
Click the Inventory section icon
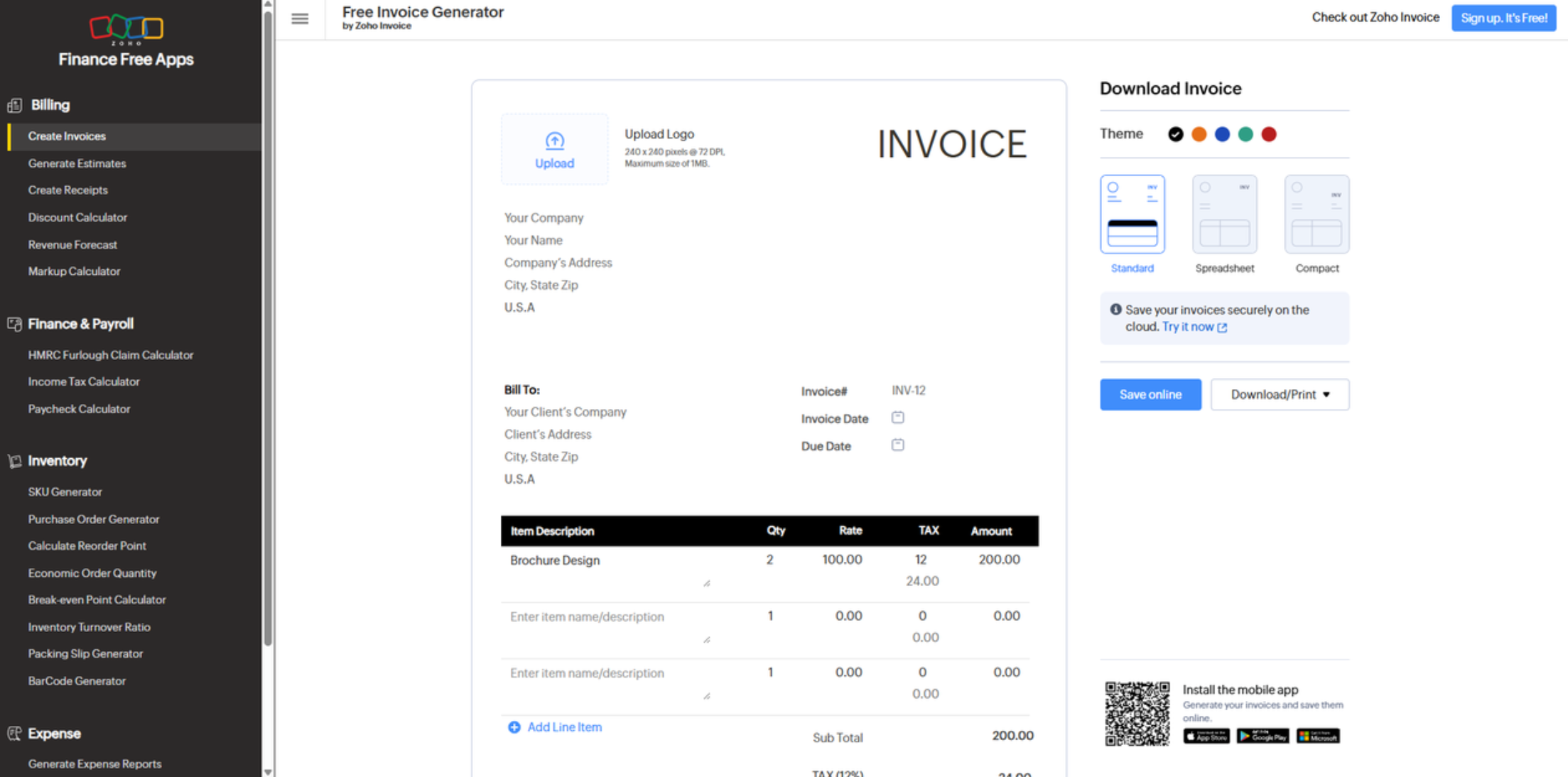(14, 461)
